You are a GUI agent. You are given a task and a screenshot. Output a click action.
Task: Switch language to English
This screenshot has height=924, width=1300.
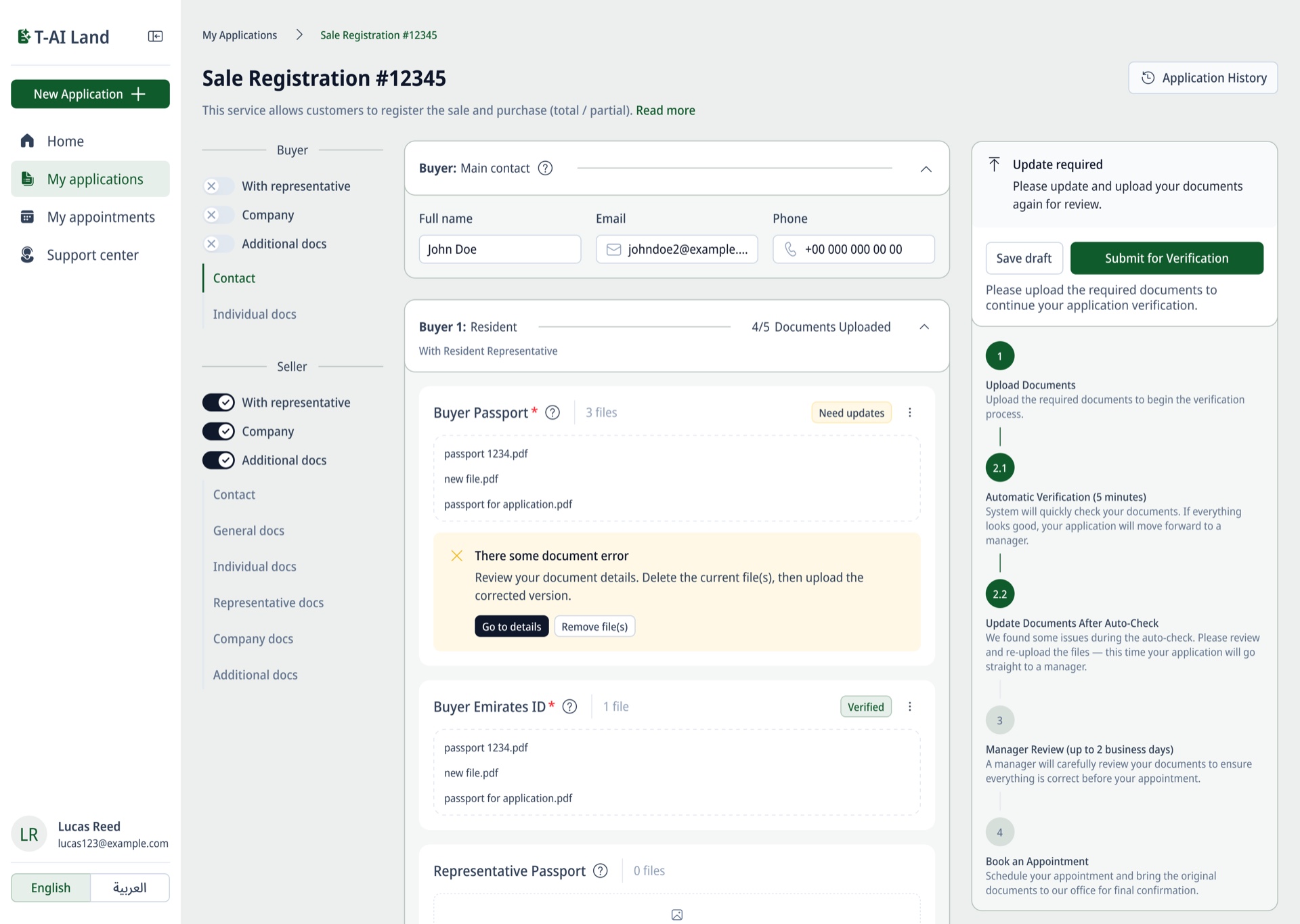click(x=51, y=887)
